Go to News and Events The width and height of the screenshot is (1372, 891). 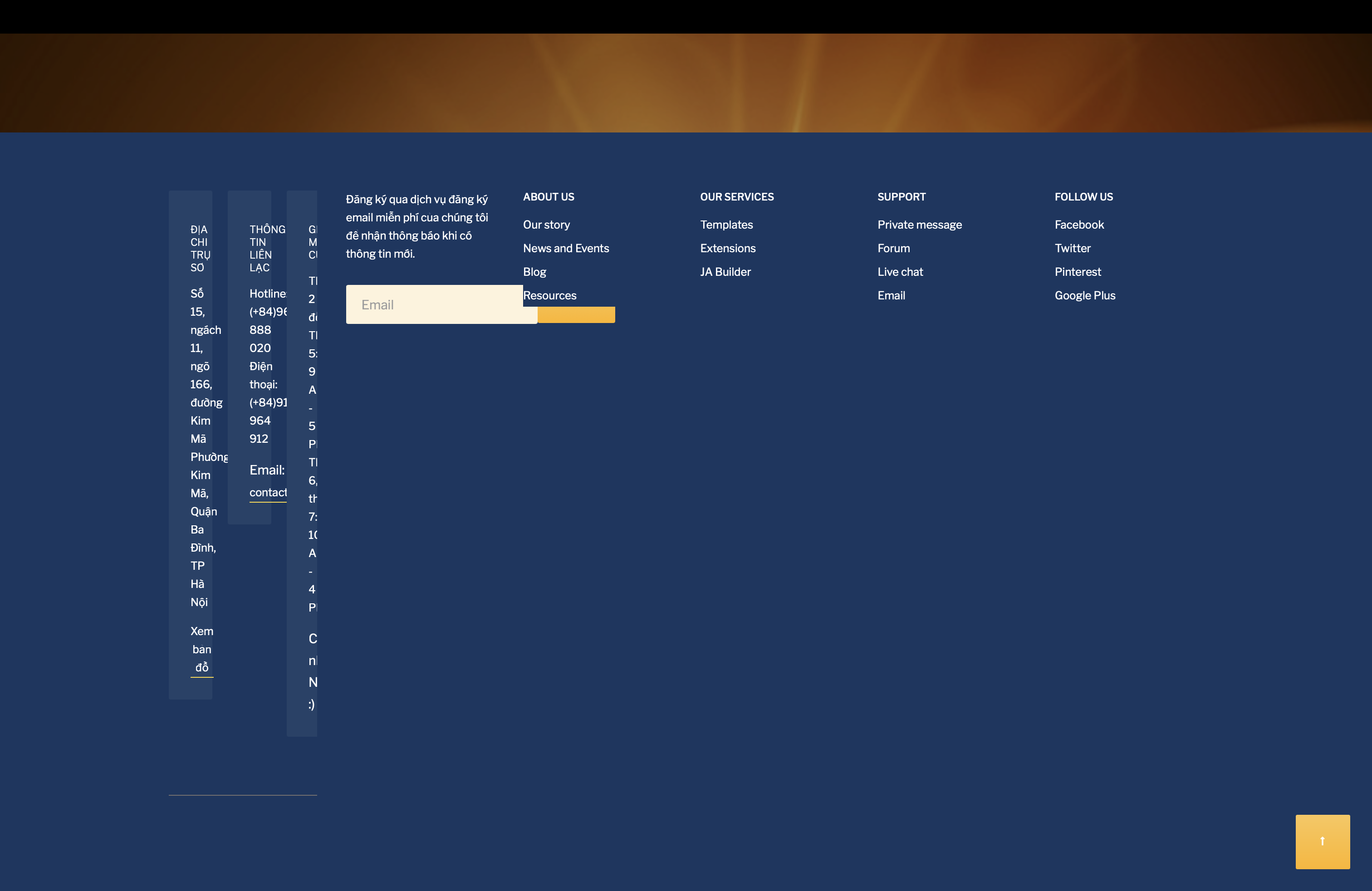[565, 249]
